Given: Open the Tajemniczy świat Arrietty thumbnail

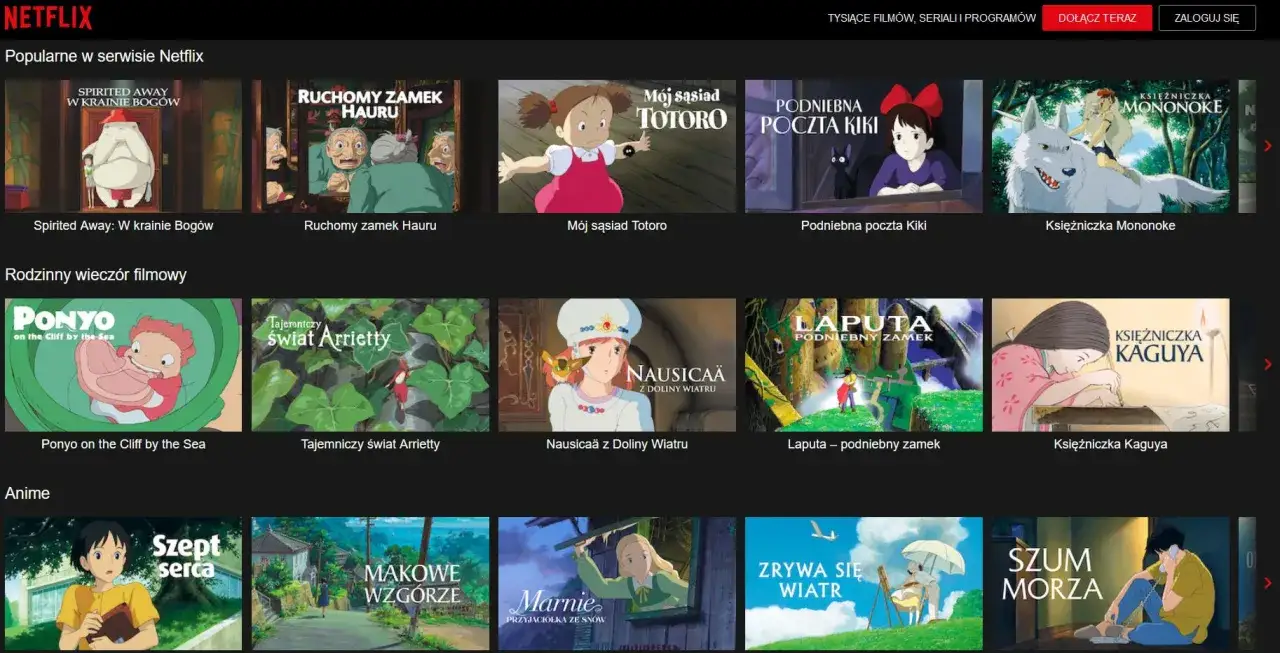Looking at the screenshot, I should click(370, 365).
